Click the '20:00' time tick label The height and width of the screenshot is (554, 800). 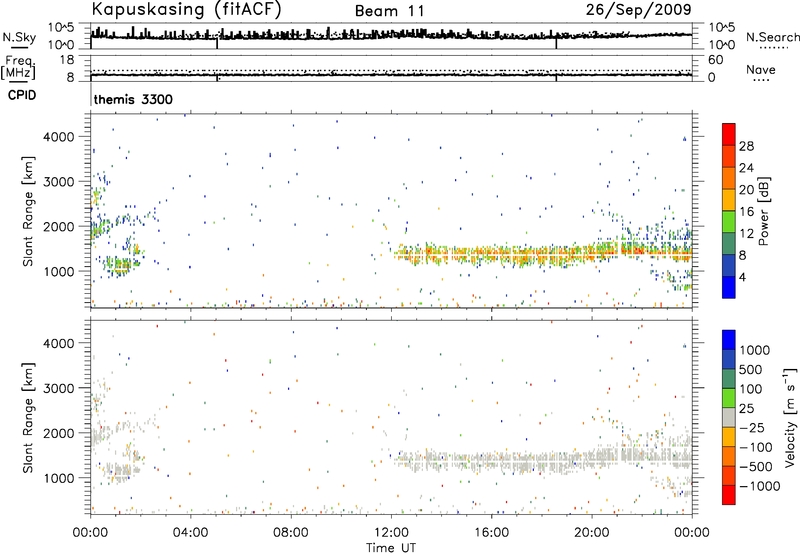pyautogui.click(x=592, y=533)
